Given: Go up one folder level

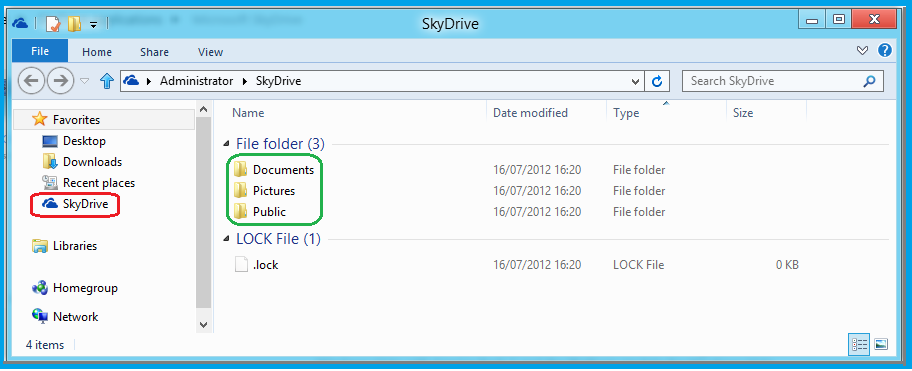Looking at the screenshot, I should point(106,81).
